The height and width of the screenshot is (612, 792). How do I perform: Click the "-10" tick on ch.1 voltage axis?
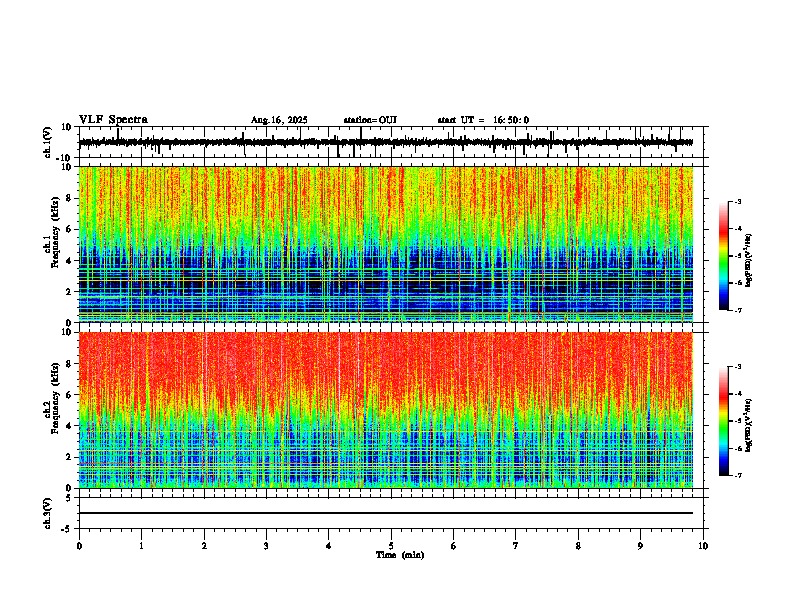(65, 158)
